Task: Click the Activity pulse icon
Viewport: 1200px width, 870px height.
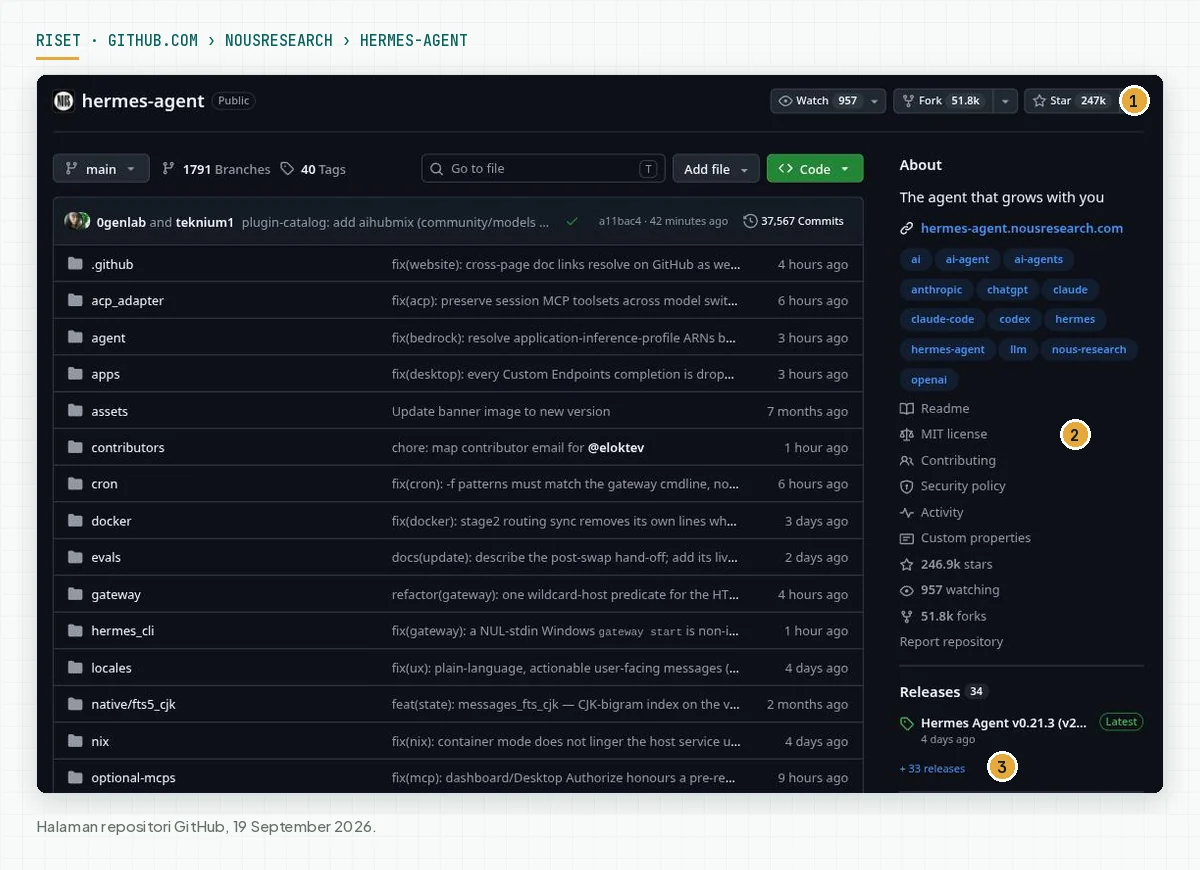Action: click(x=907, y=512)
